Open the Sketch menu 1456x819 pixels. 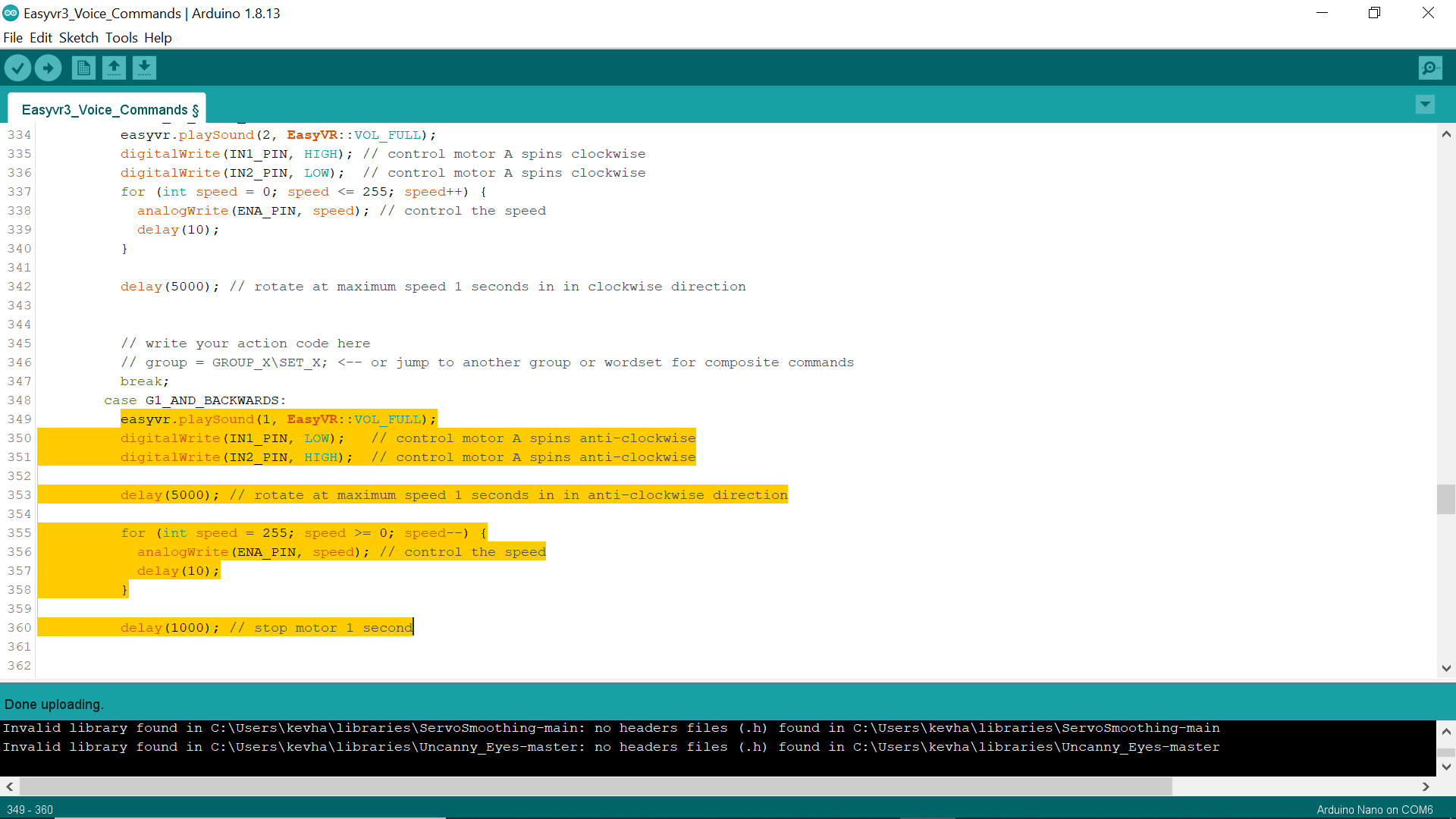point(78,37)
